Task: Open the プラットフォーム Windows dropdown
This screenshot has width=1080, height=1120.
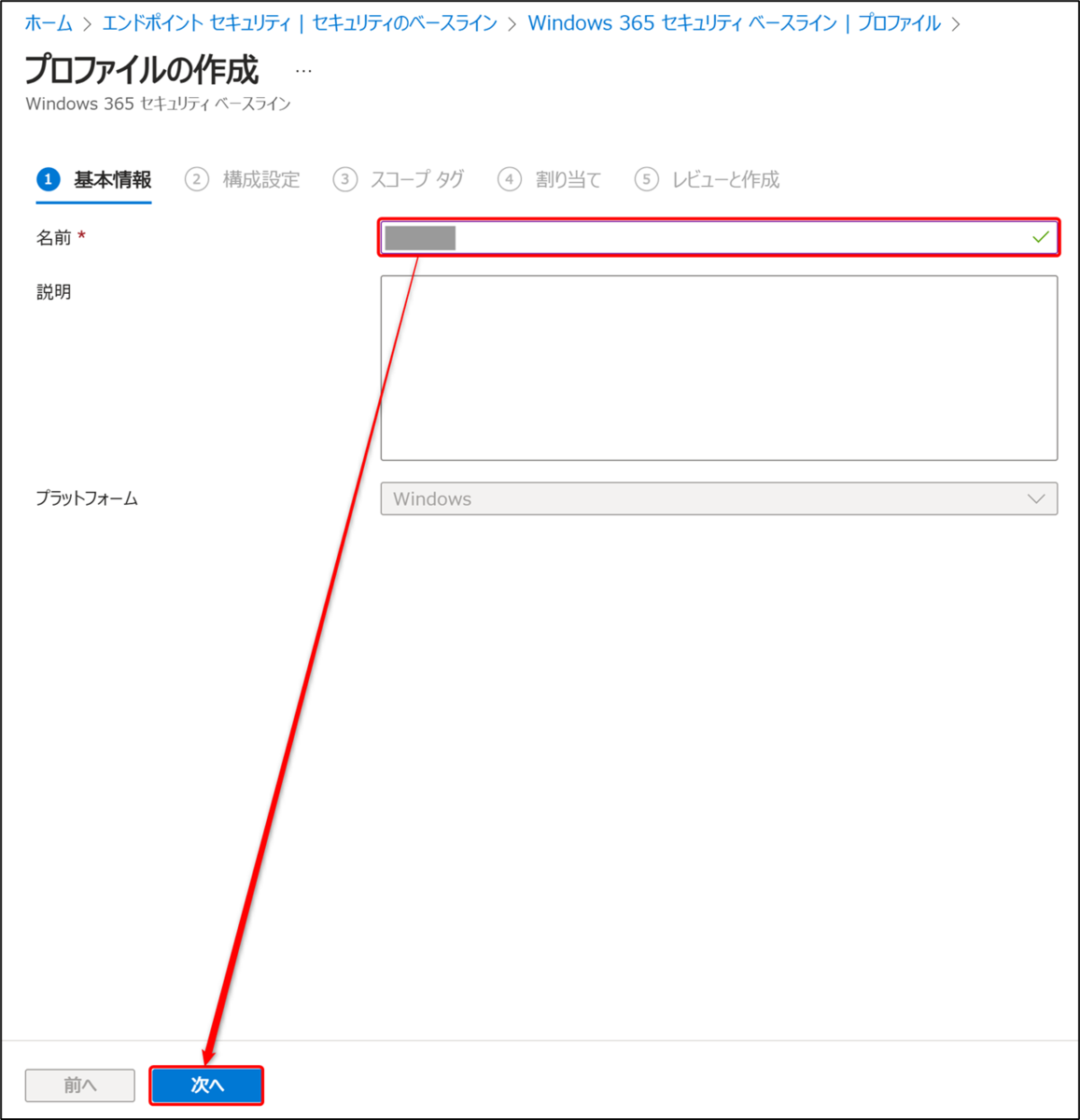Action: point(719,498)
